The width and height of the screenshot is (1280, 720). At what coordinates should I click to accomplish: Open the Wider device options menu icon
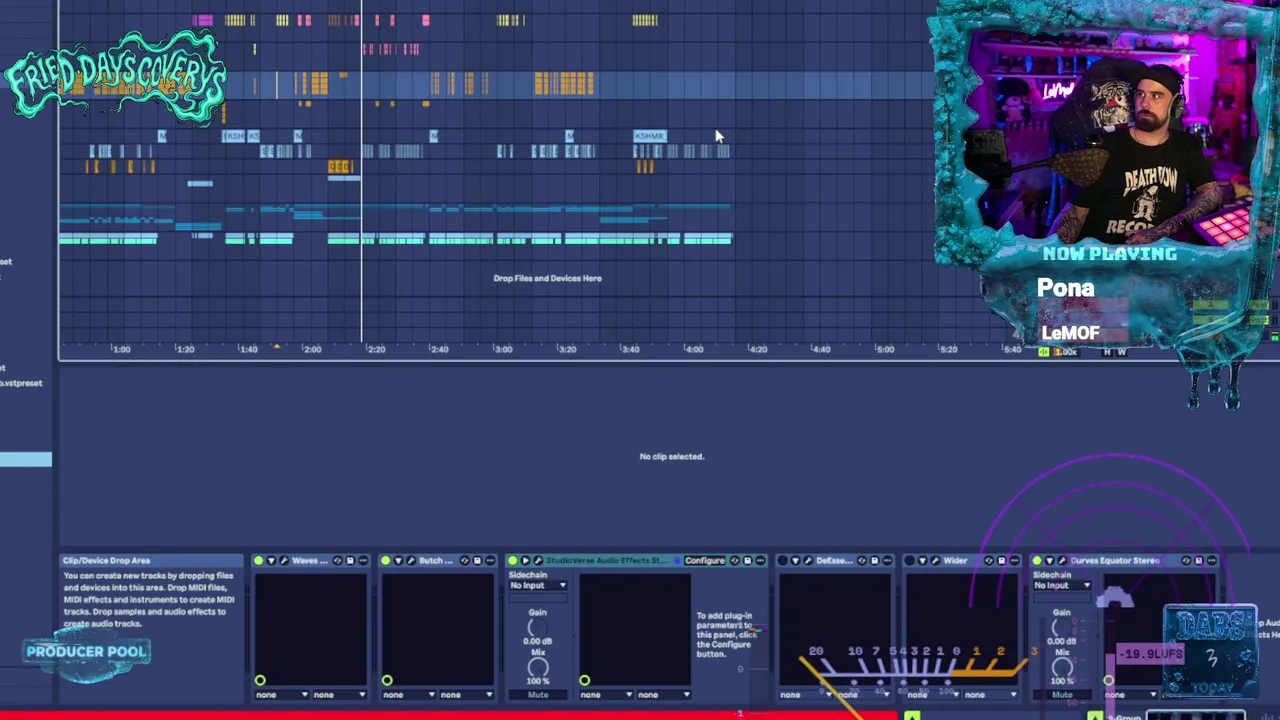[x=1014, y=560]
